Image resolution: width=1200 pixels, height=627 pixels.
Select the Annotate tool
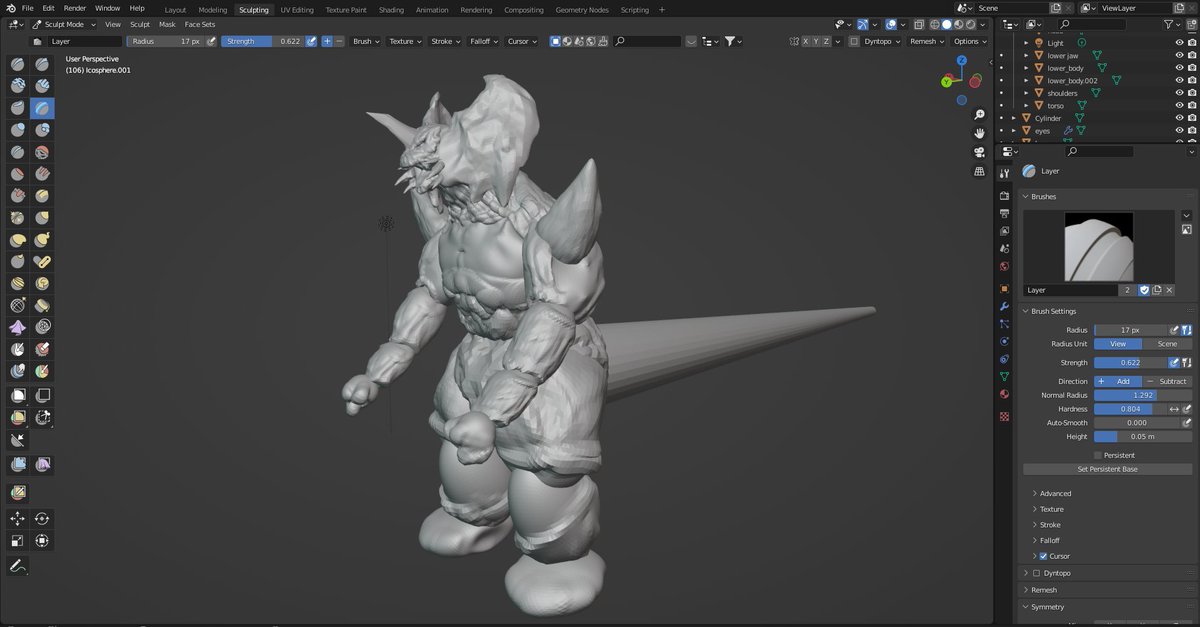pos(18,566)
